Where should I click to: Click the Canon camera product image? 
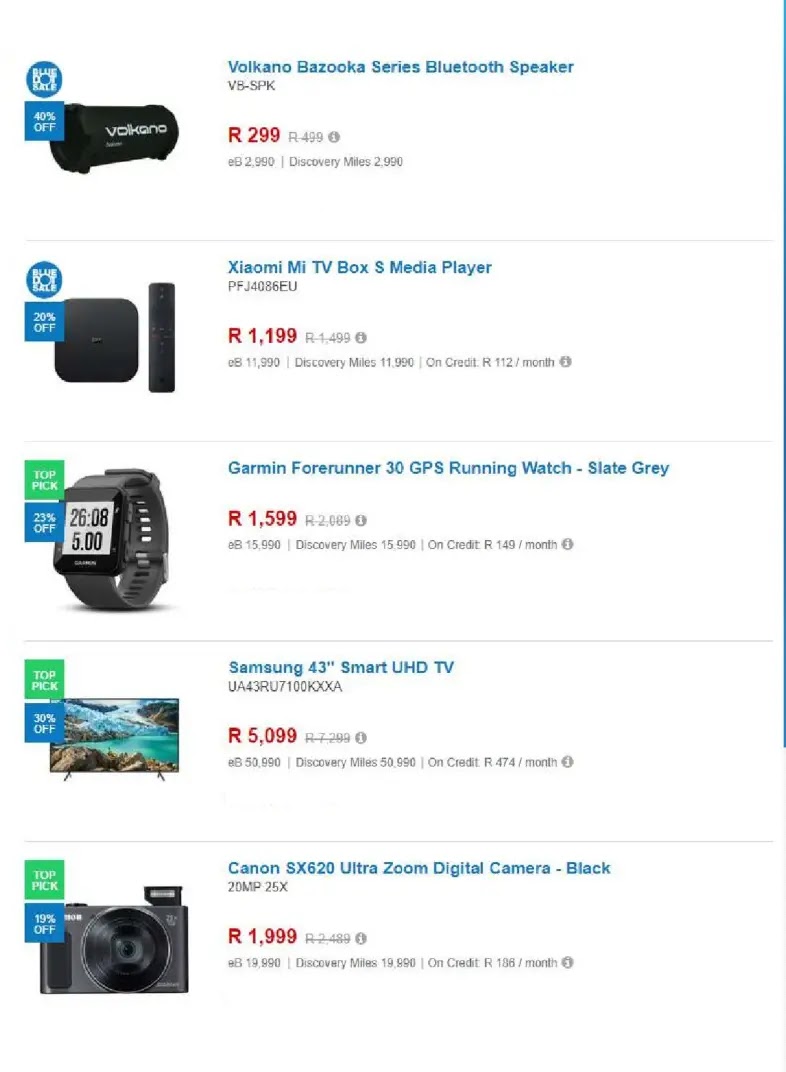114,940
